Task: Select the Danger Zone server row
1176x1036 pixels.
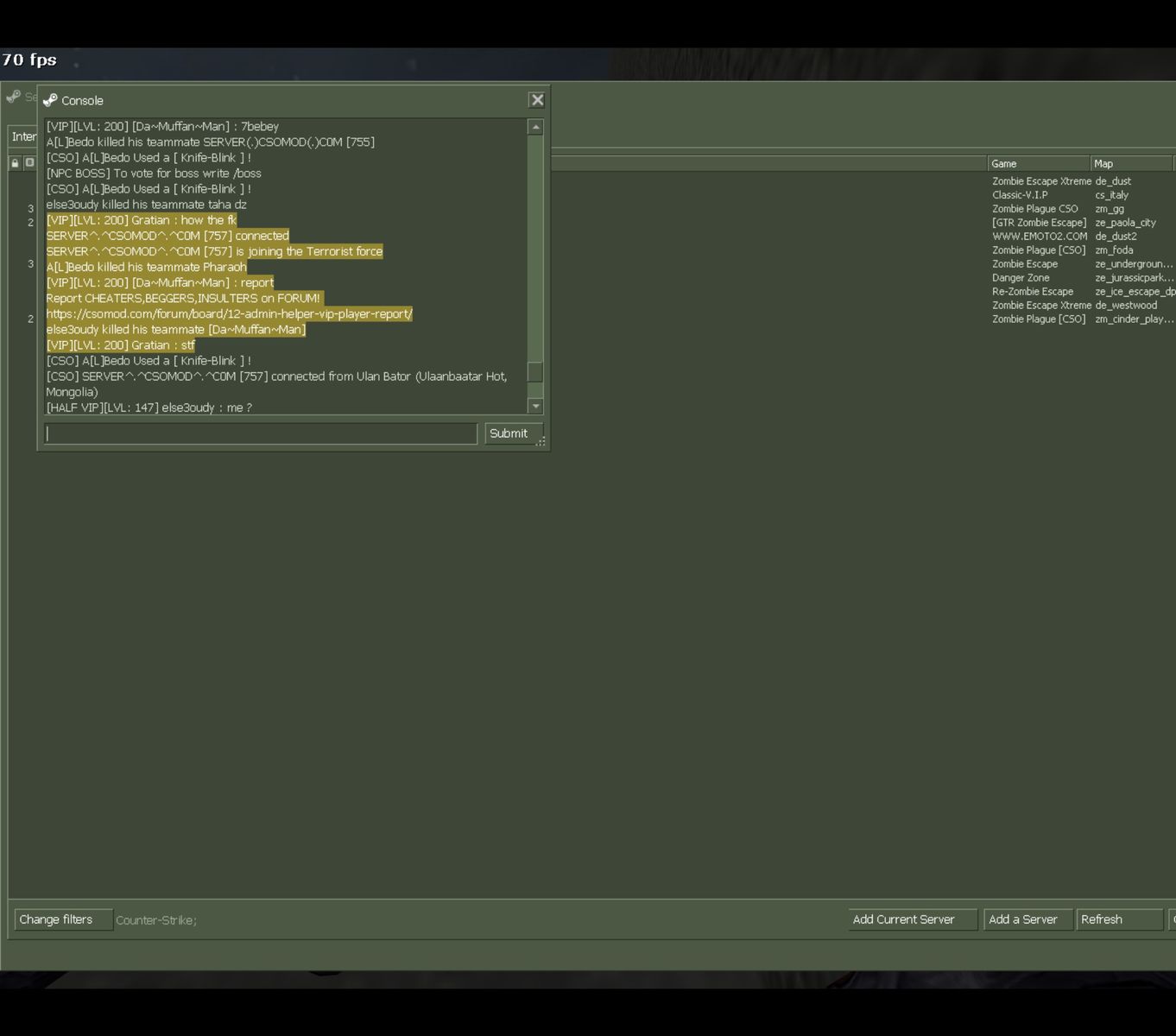Action: click(1079, 278)
